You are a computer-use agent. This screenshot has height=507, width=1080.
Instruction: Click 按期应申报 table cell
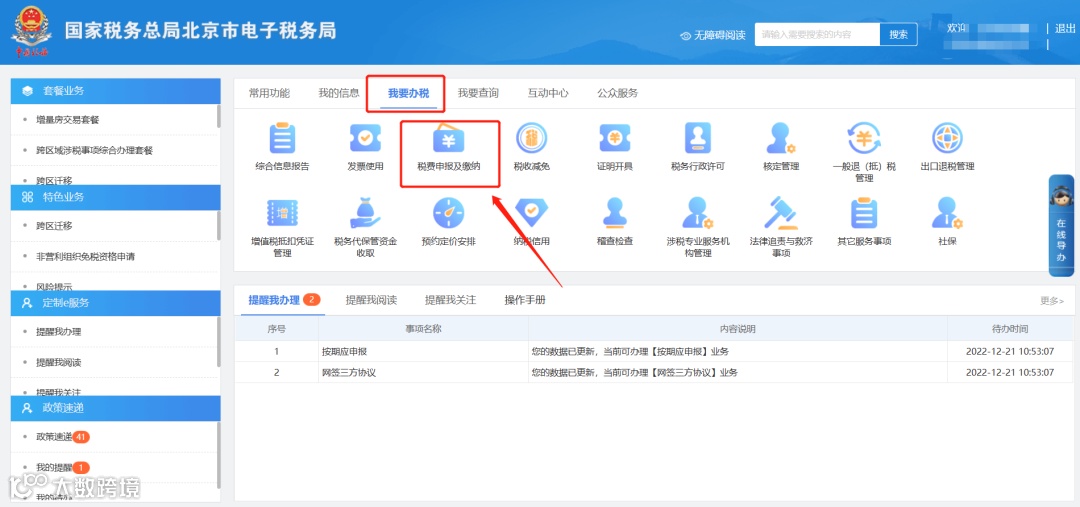tap(423, 351)
